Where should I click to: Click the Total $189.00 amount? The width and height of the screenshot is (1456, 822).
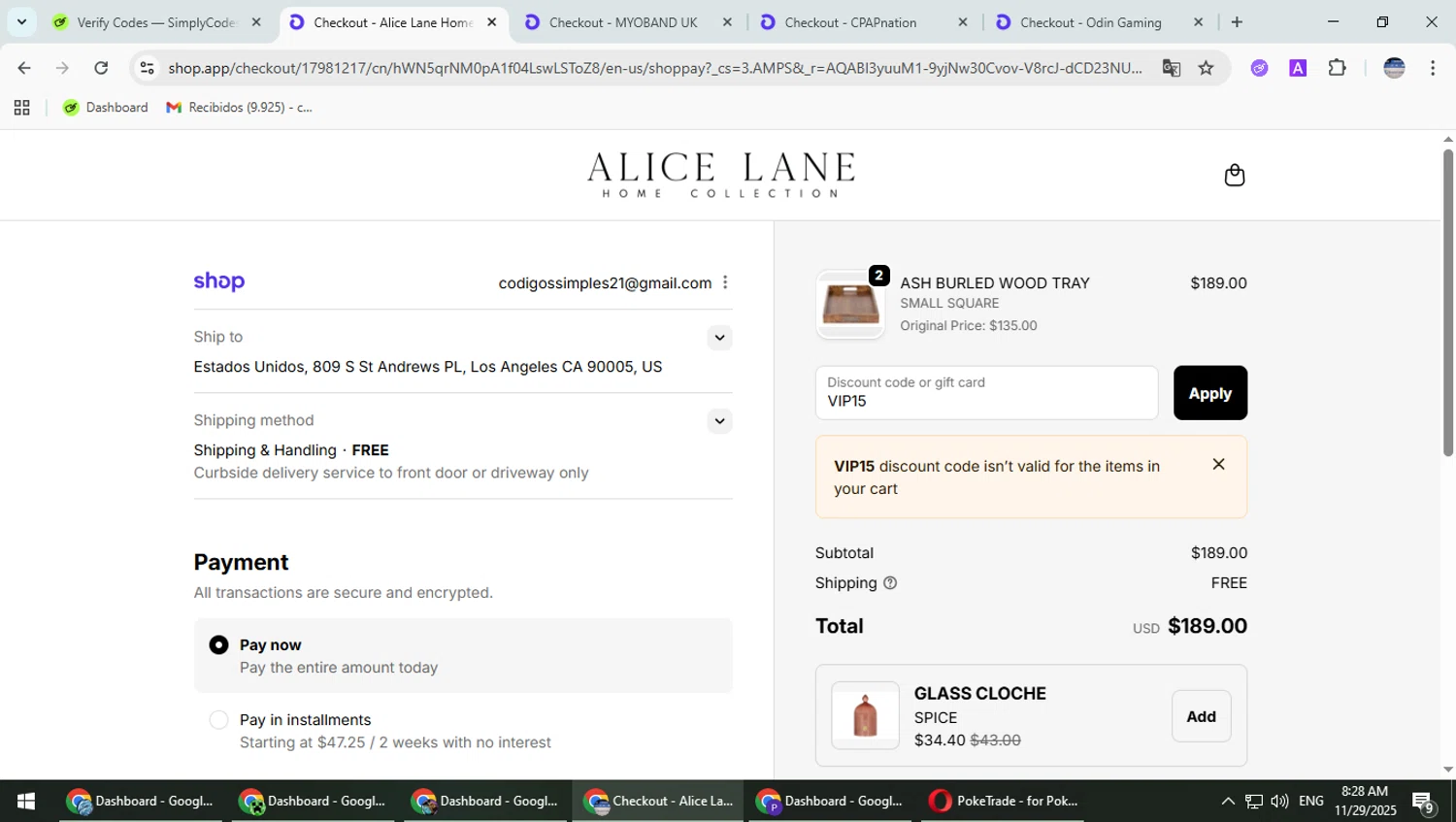[1208, 626]
